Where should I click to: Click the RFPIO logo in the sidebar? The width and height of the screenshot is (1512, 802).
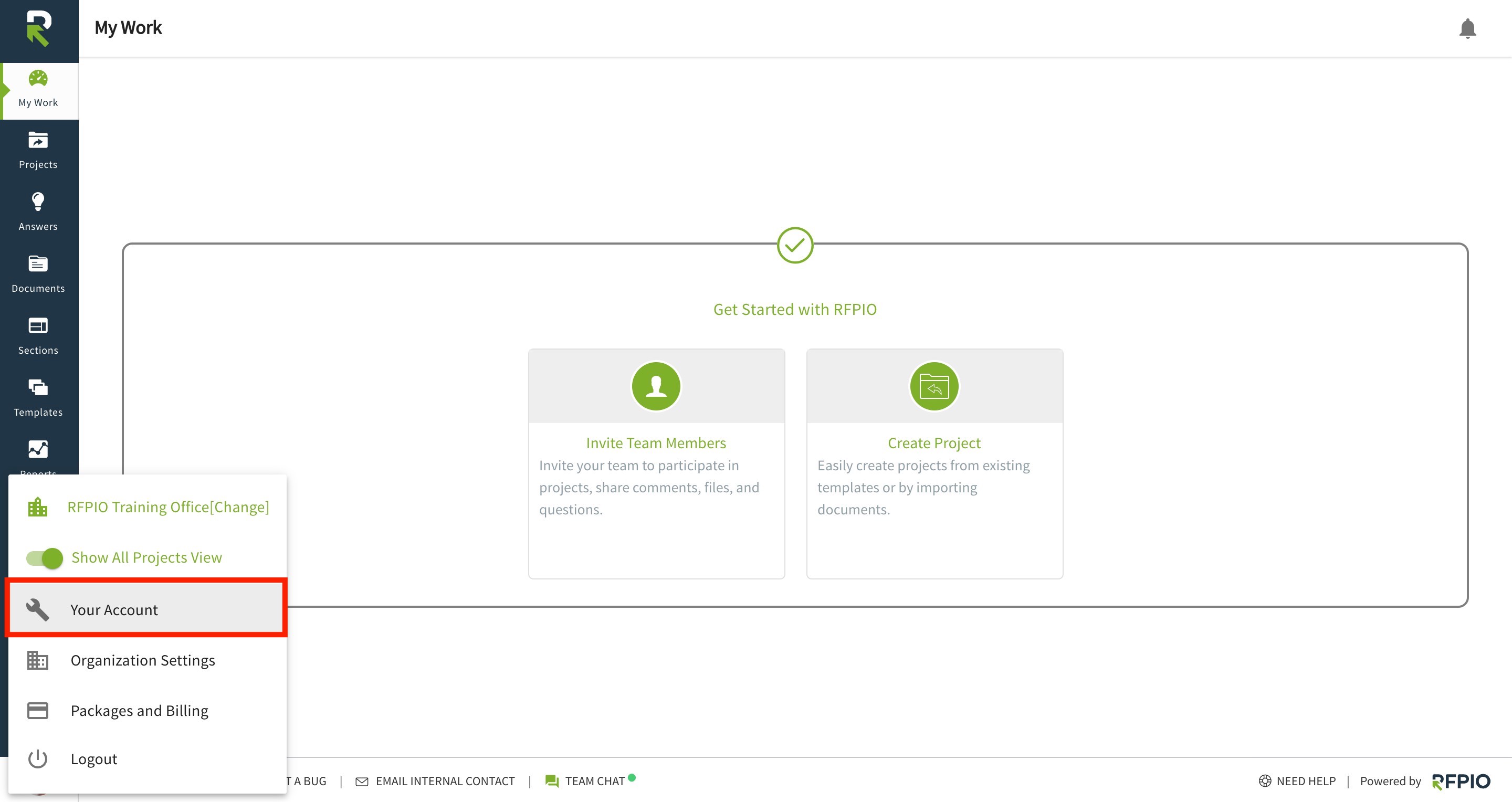pyautogui.click(x=39, y=28)
